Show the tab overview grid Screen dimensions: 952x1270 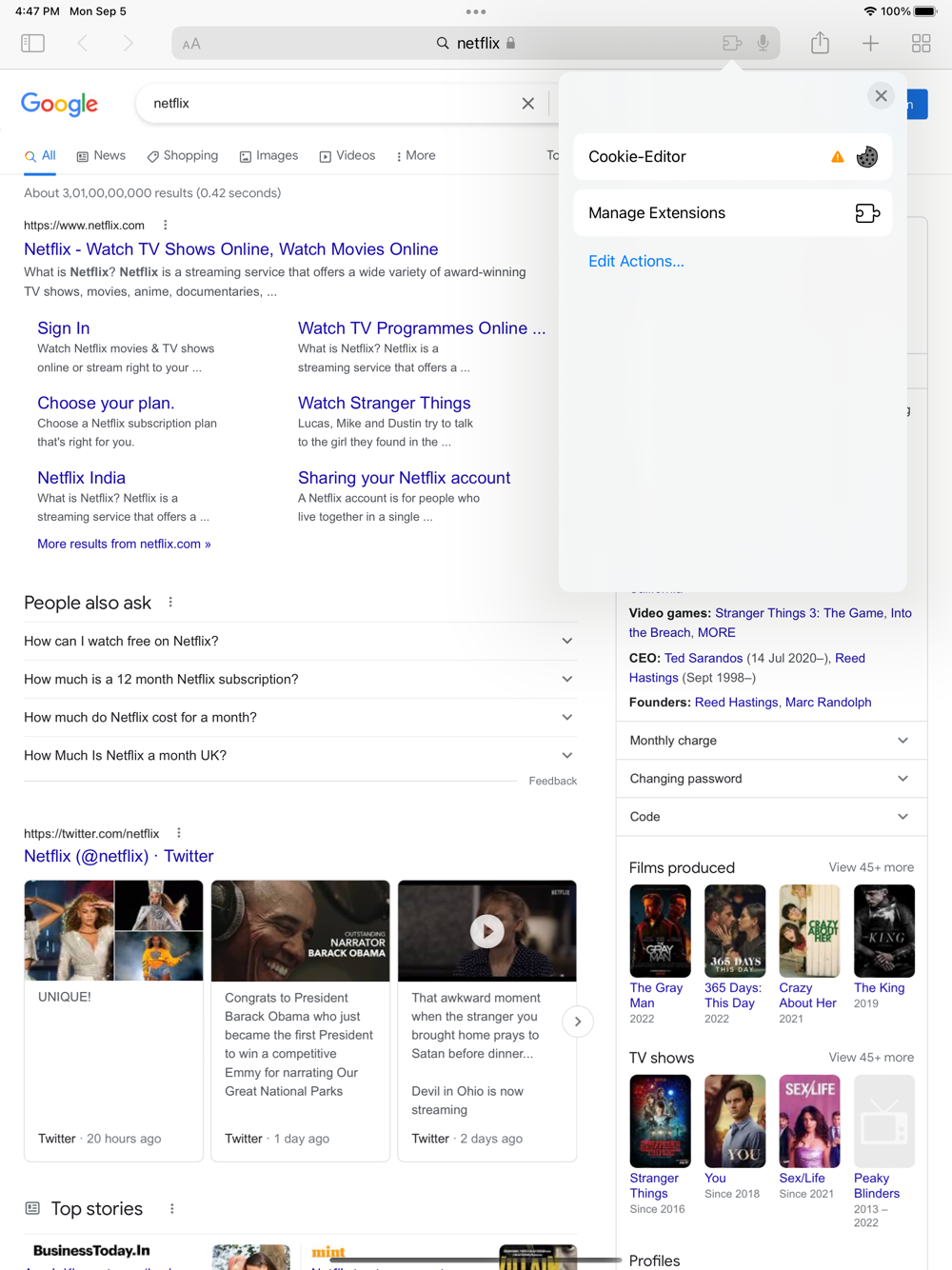pos(921,43)
